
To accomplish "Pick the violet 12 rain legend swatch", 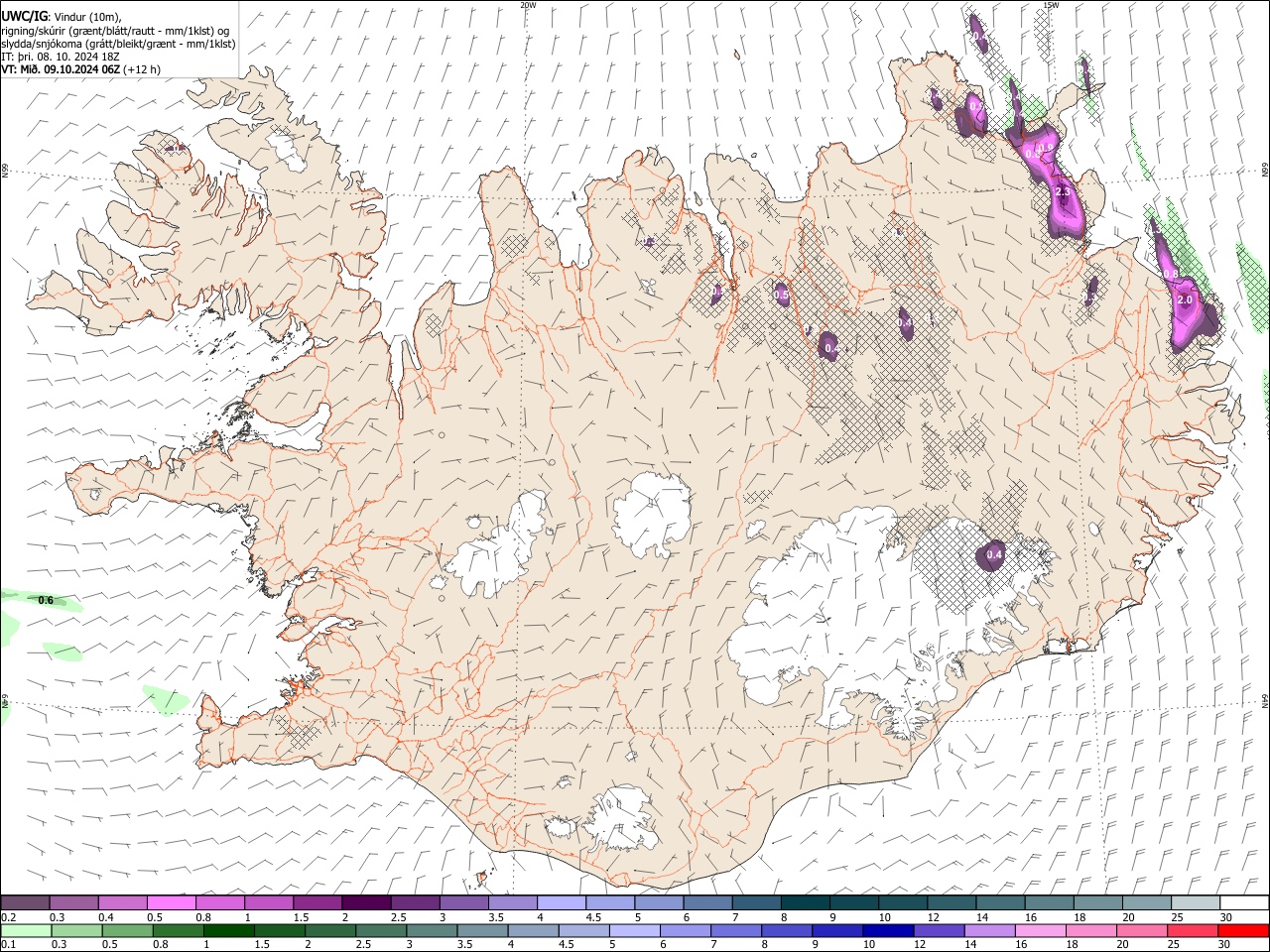I will [938, 933].
